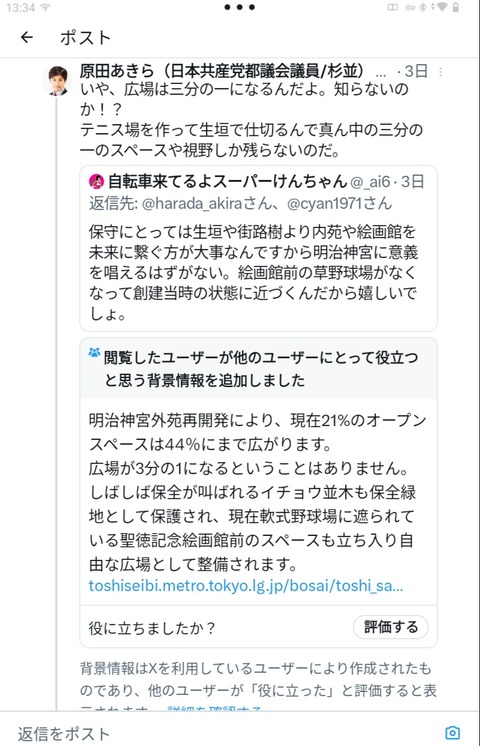Tap the ポスト header title
The image size is (480, 746).
tap(86, 38)
